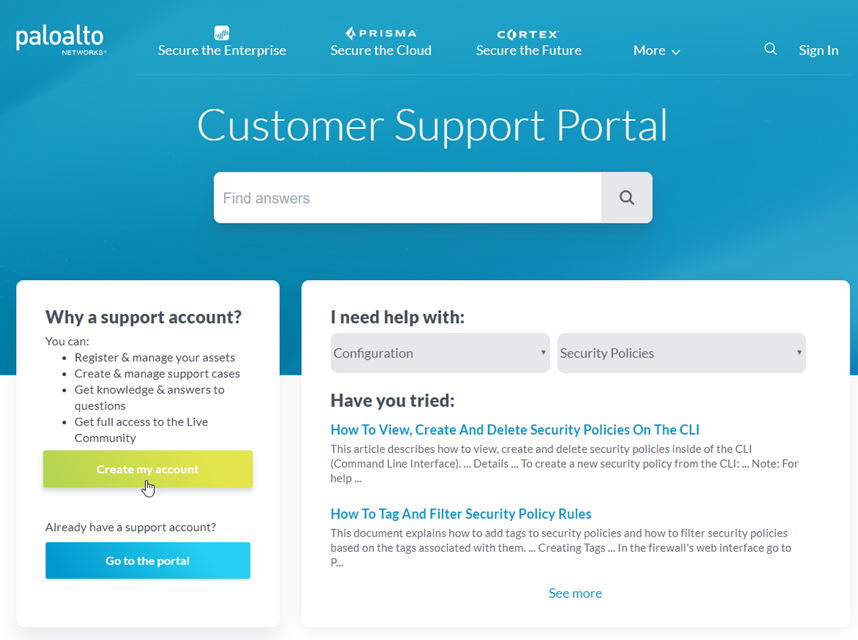Screen dimensions: 858x640
Task: Click the Sign In link
Action: pos(818,50)
